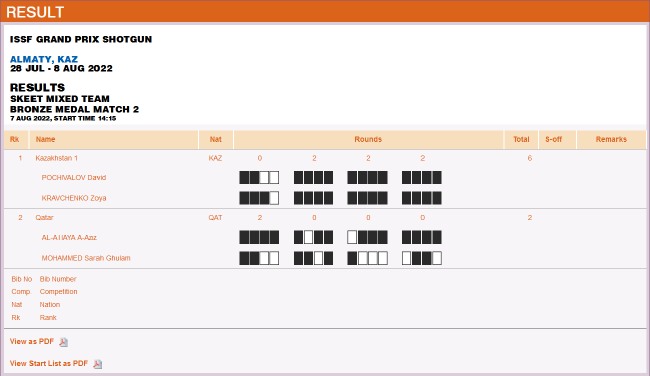Select the 28 JUL - 8 AUG 2022 date

[61, 68]
